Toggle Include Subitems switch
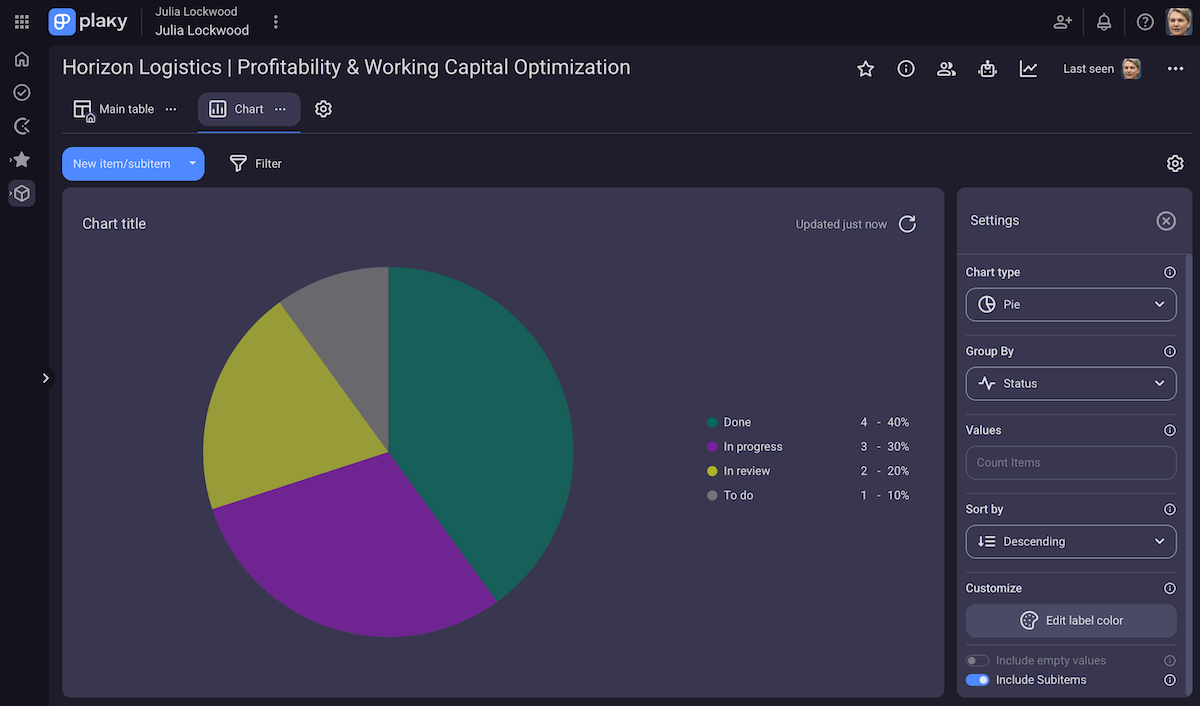Screen dimensions: 1200x706 click(x=977, y=680)
